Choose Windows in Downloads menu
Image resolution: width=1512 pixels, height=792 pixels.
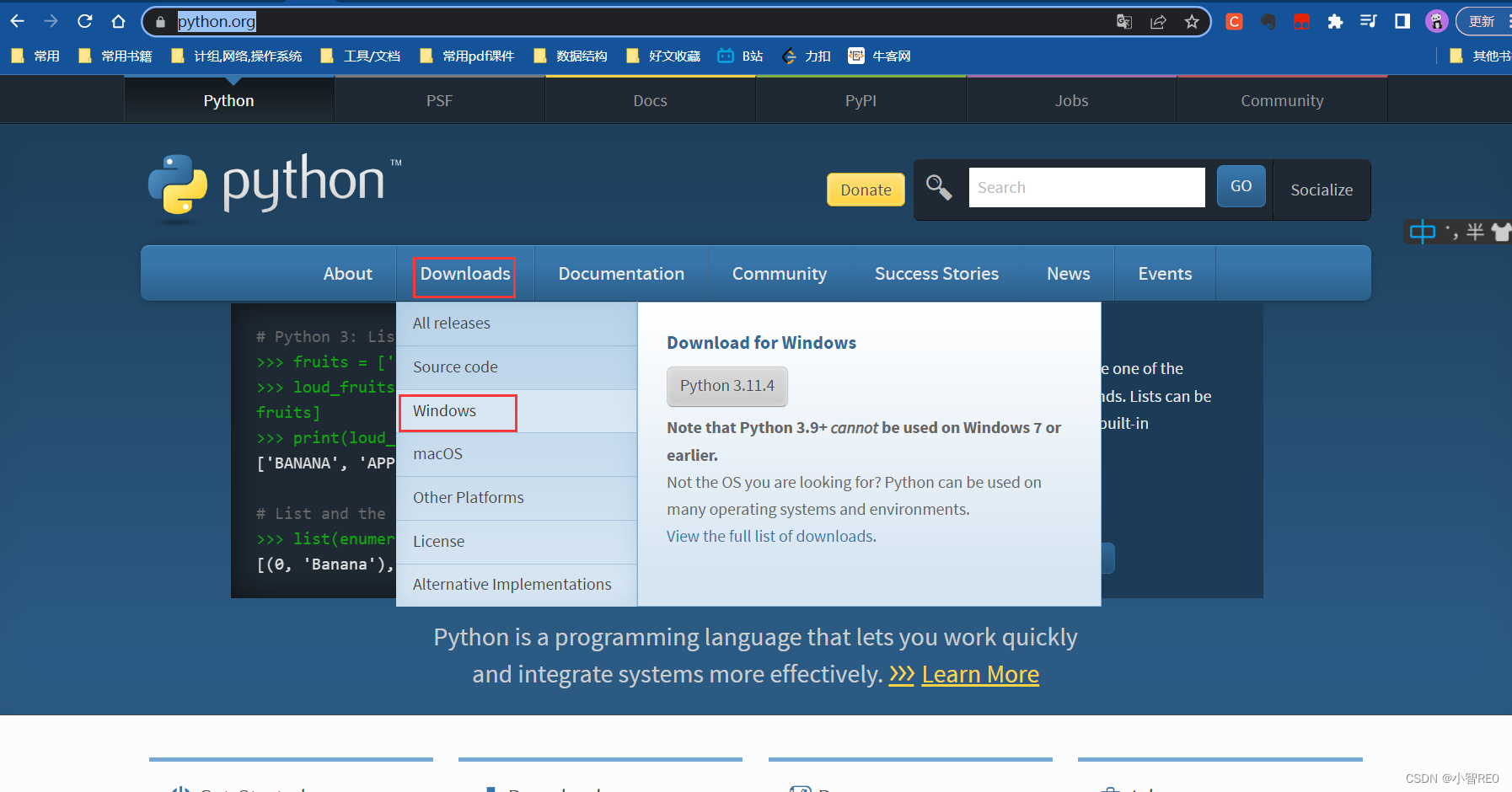tap(516, 411)
